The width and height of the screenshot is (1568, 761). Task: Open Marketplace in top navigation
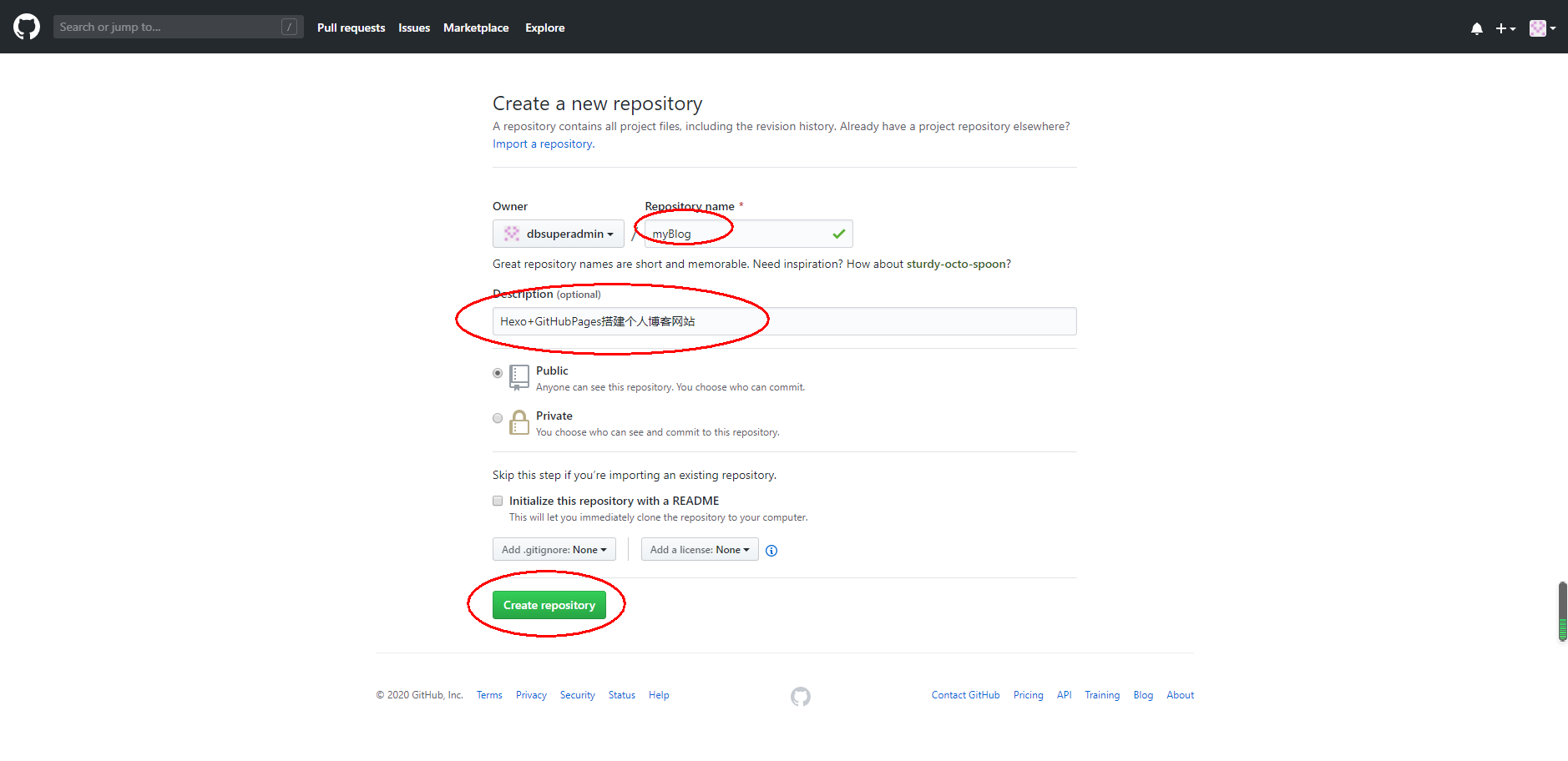pyautogui.click(x=476, y=28)
